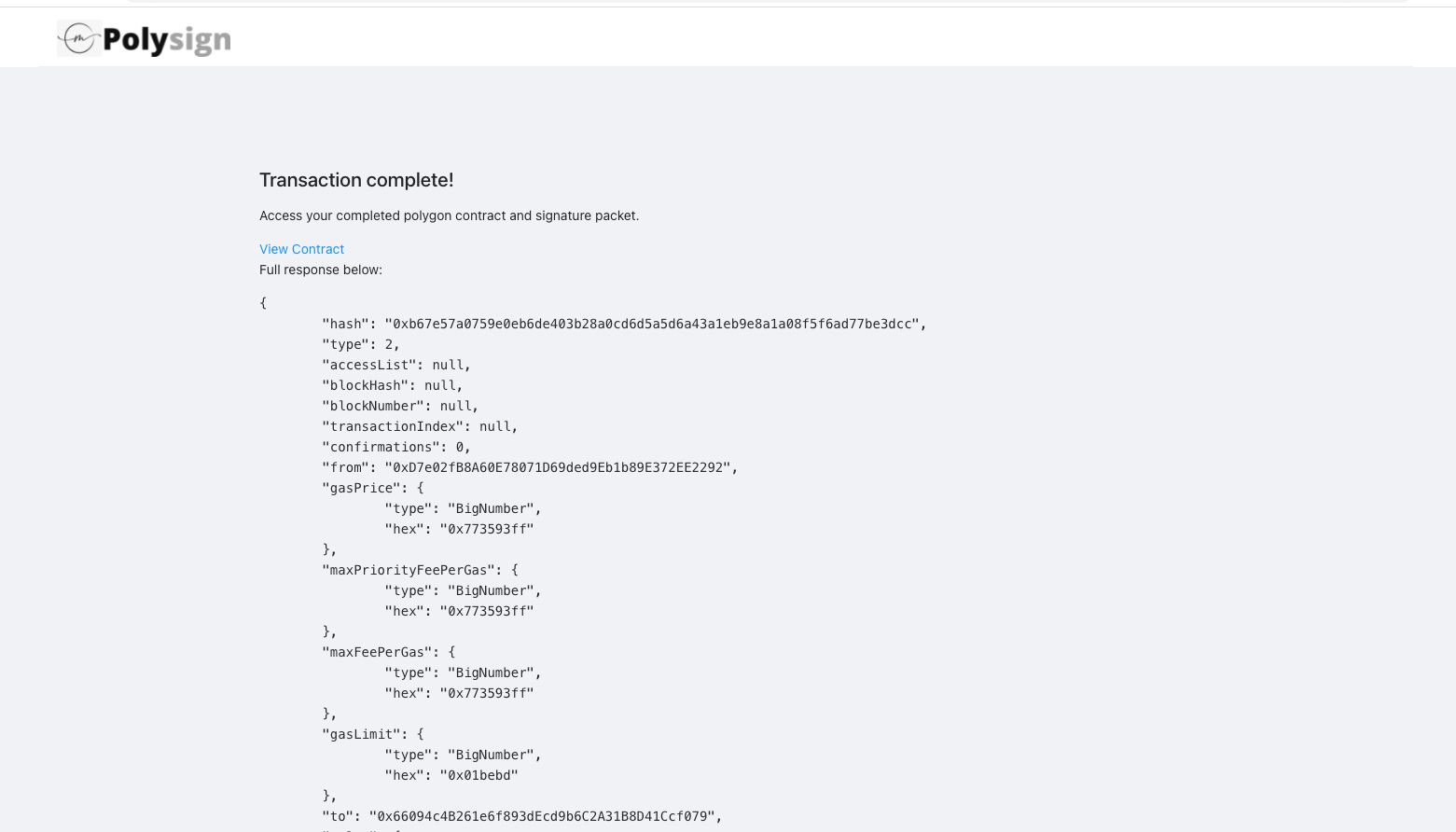Click the '"confirmations": 0,' line
1456x832 pixels.
click(396, 447)
